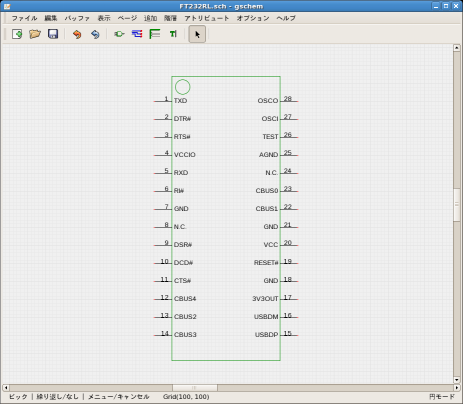Viewport: 463px width, 404px height.
Task: Select the CBUS4 pin label
Action: 185,299
